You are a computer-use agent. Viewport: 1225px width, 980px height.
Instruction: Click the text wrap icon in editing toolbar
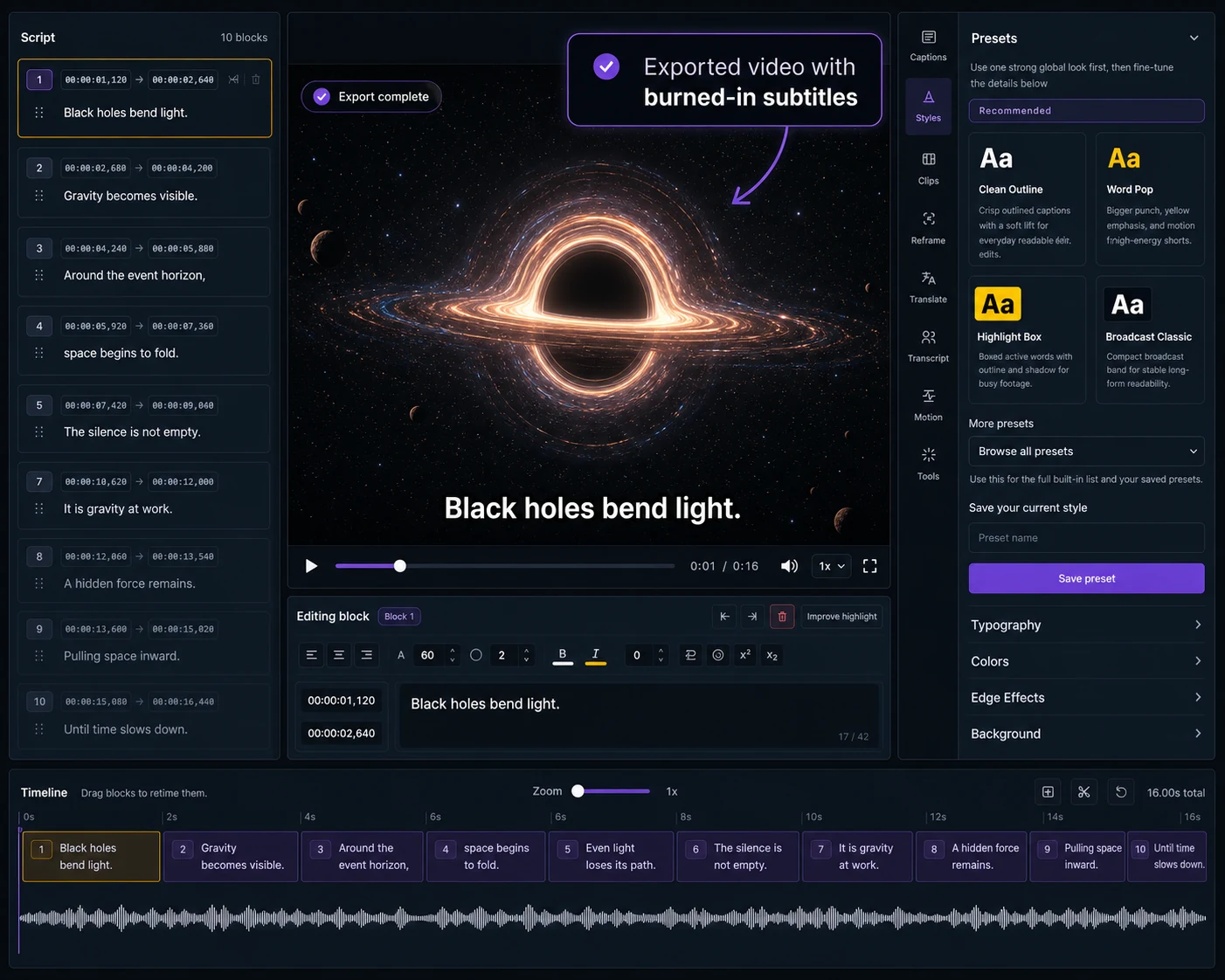click(x=690, y=655)
